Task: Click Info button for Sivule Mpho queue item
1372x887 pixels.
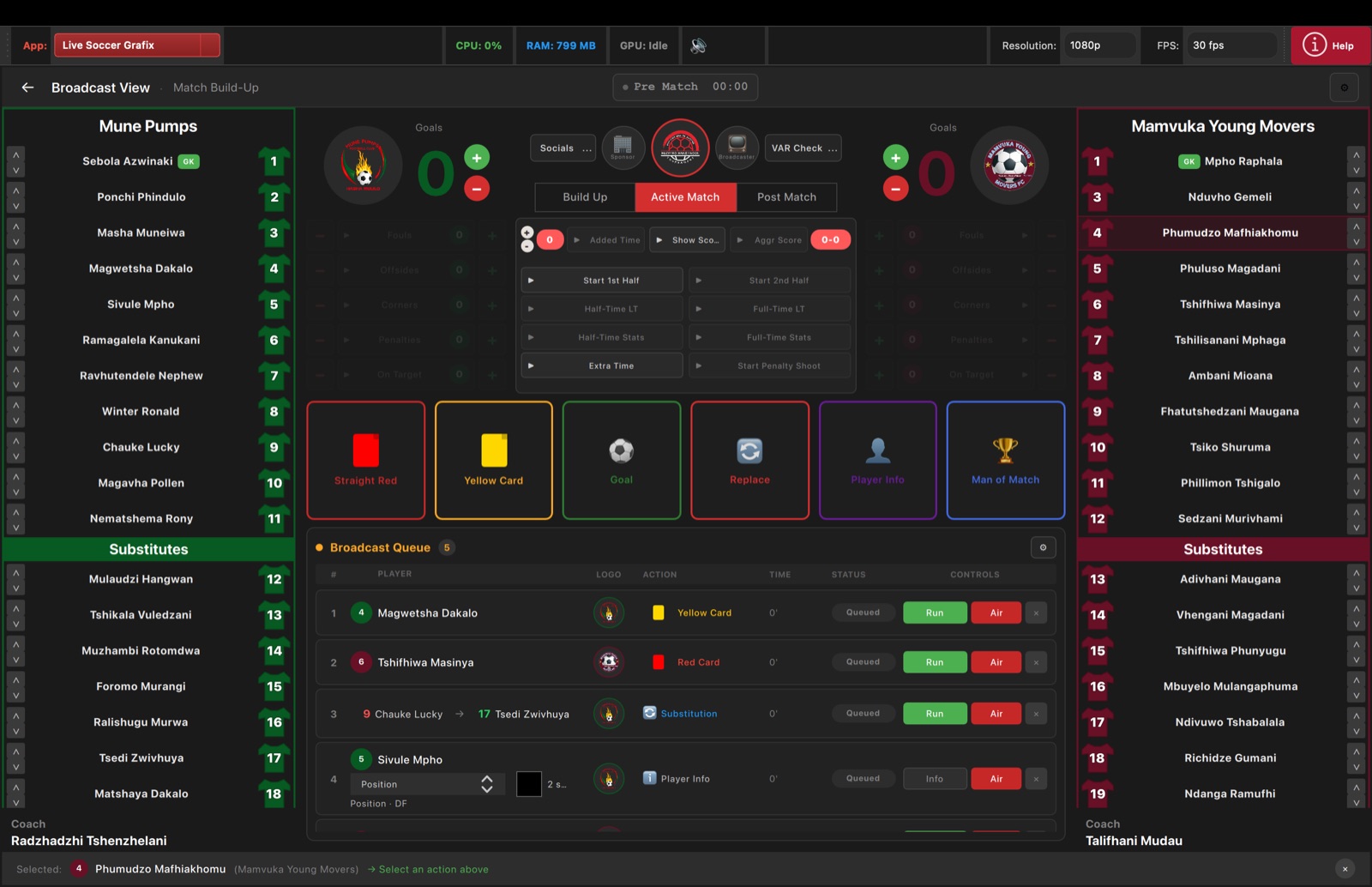Action: pyautogui.click(x=935, y=779)
